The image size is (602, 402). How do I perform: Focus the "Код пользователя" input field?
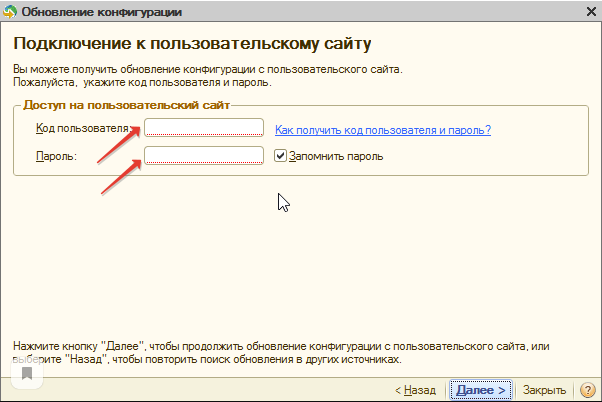[x=204, y=128]
